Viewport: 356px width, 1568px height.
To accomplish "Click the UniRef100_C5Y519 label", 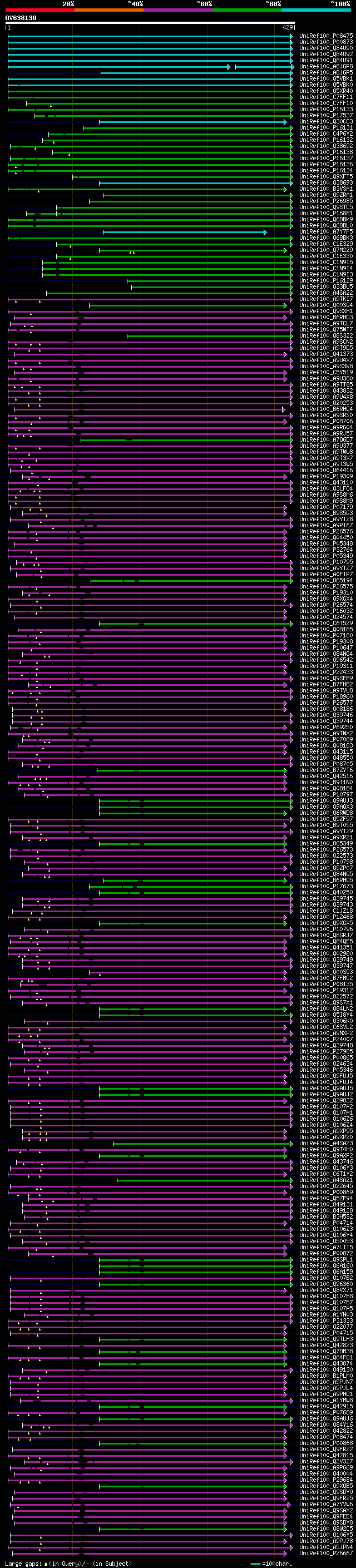I will (x=326, y=373).
